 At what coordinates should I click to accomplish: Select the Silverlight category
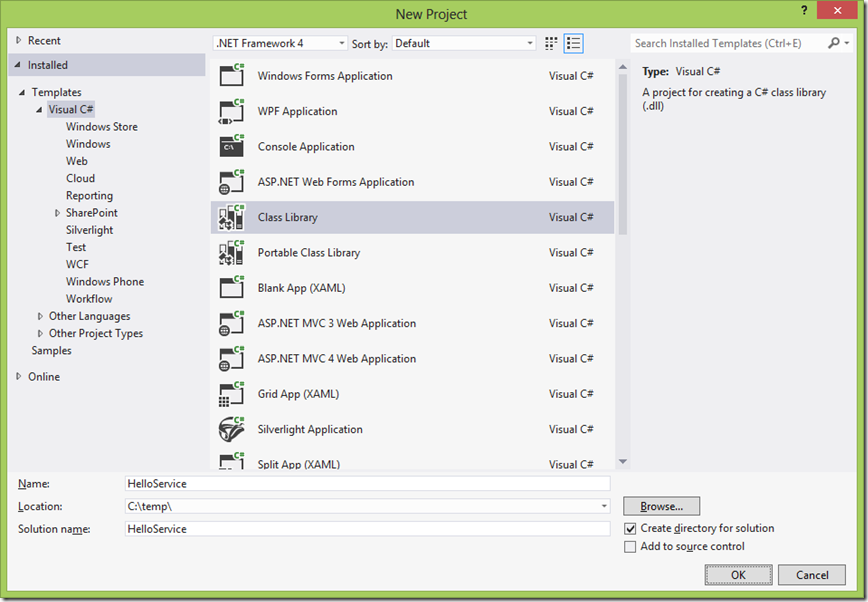[x=89, y=230]
